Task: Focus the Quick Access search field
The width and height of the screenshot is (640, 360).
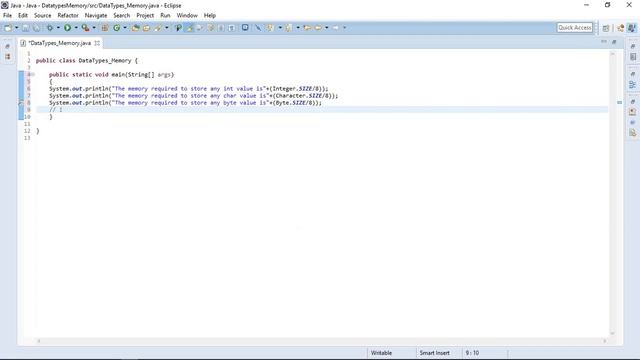Action: coord(575,27)
